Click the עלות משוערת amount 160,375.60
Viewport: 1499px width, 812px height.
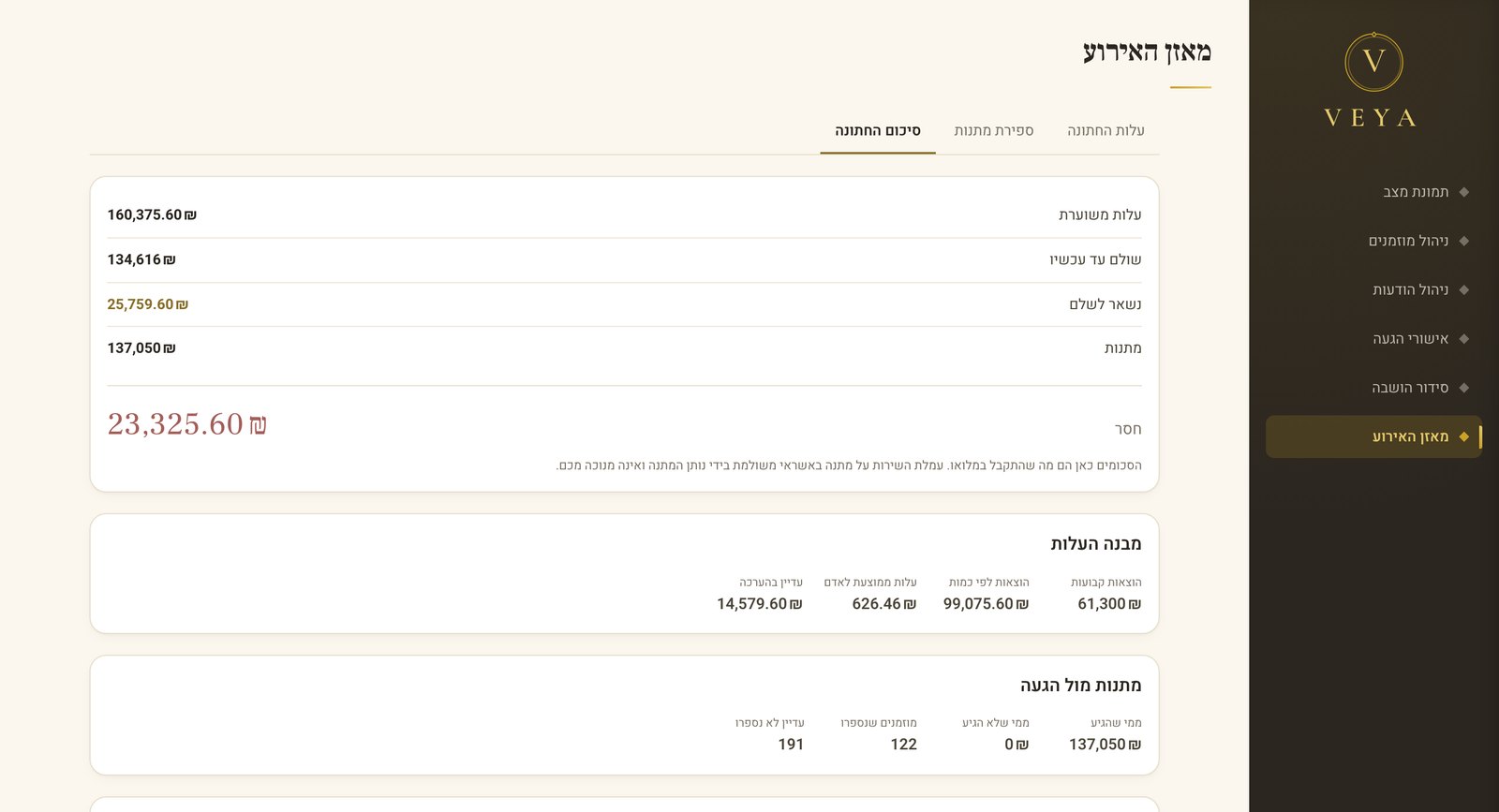(152, 214)
